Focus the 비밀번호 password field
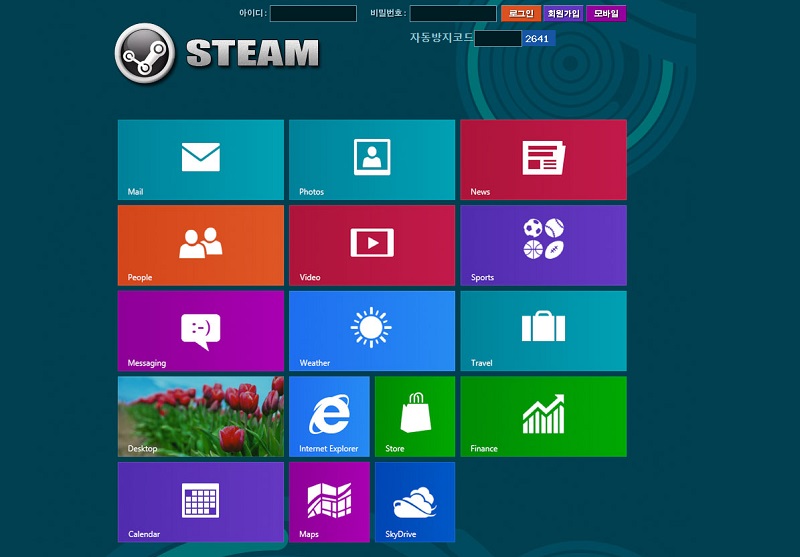Viewport: 800px width, 557px height. [453, 14]
